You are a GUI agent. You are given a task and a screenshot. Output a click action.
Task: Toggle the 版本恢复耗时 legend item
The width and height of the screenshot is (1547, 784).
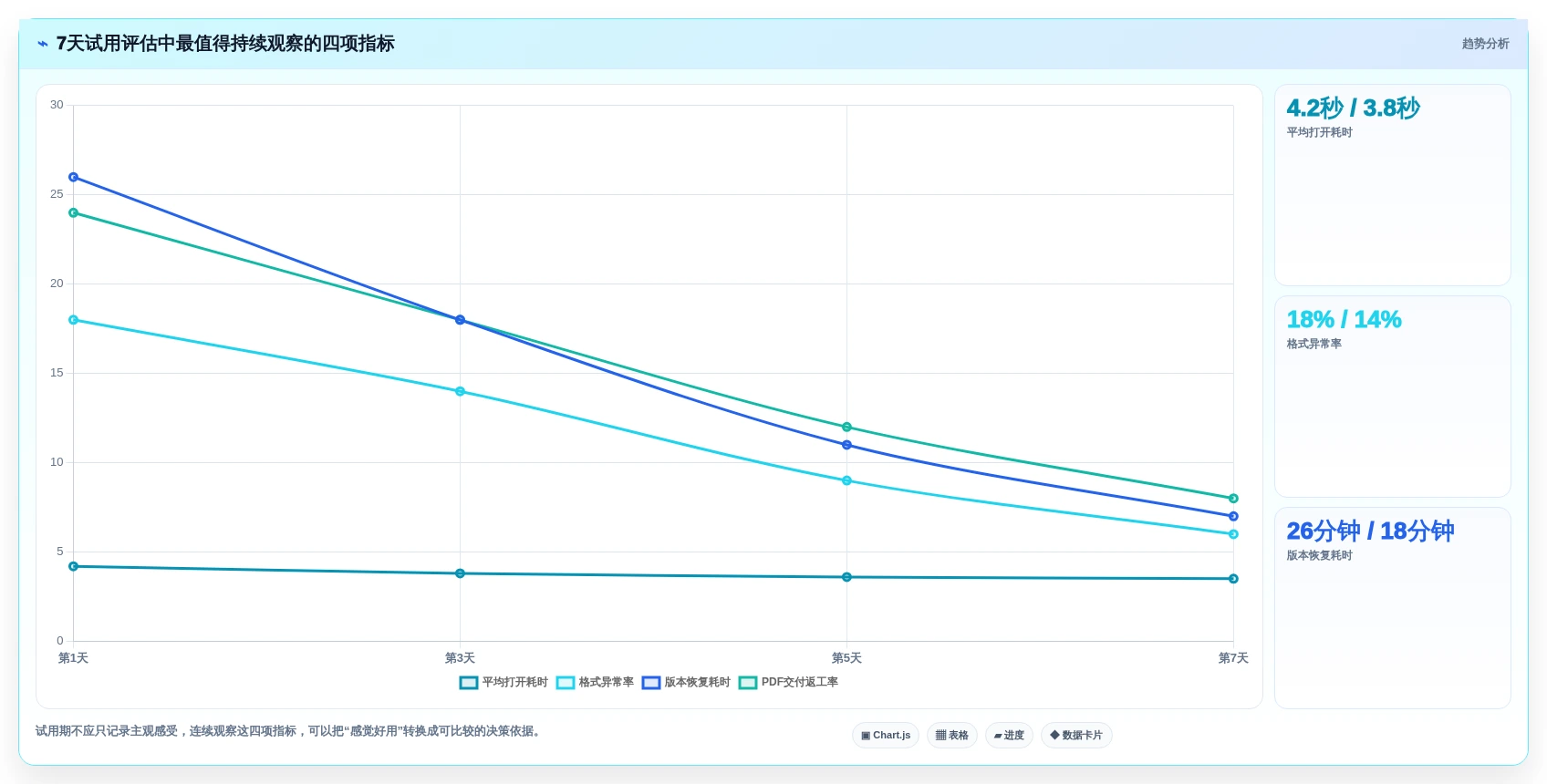point(686,683)
